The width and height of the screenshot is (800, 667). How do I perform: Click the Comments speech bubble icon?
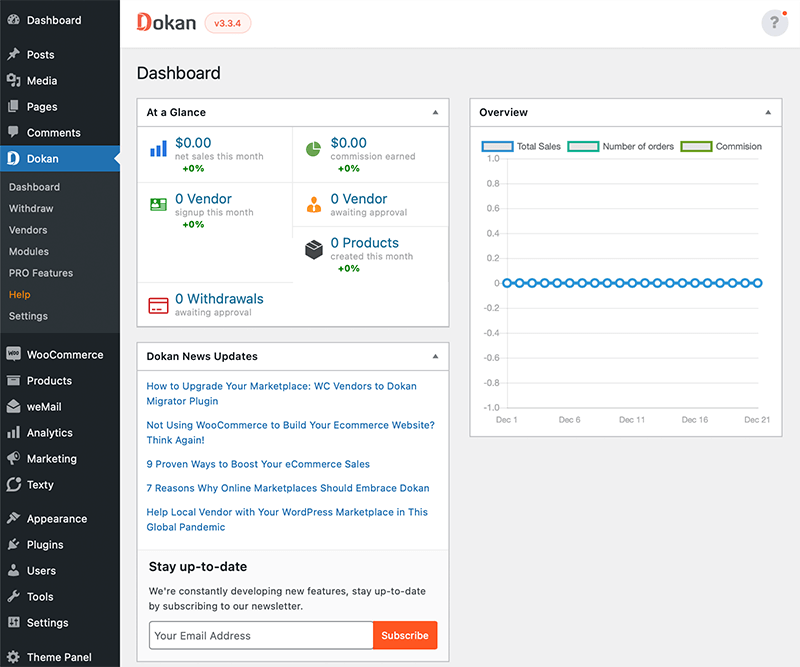click(x=13, y=132)
